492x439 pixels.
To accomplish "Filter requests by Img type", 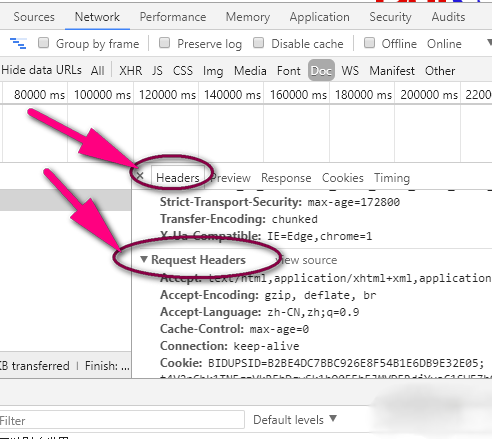I will (x=213, y=71).
